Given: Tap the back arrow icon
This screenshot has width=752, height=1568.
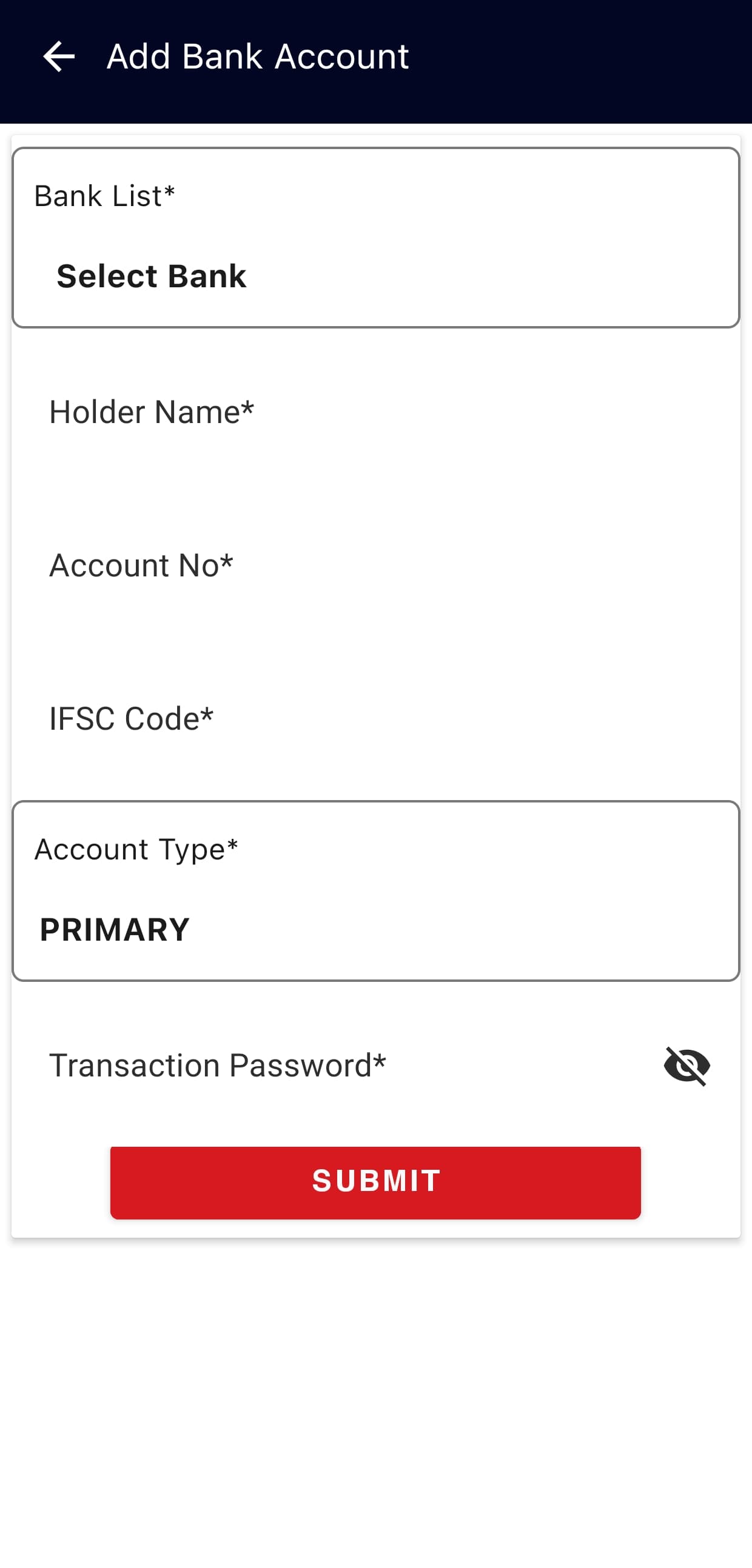Looking at the screenshot, I should (x=58, y=56).
